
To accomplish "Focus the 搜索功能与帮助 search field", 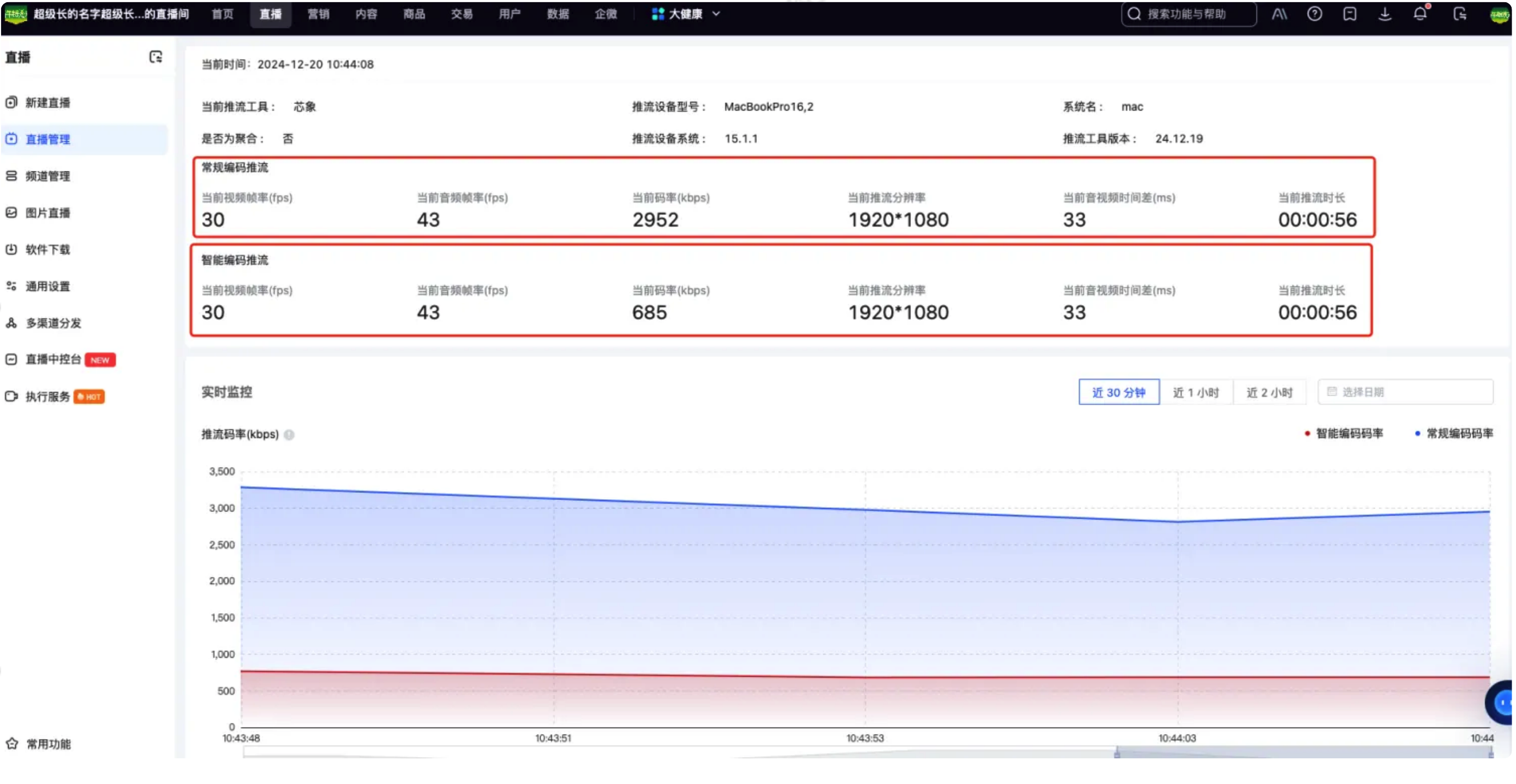I will point(1188,14).
